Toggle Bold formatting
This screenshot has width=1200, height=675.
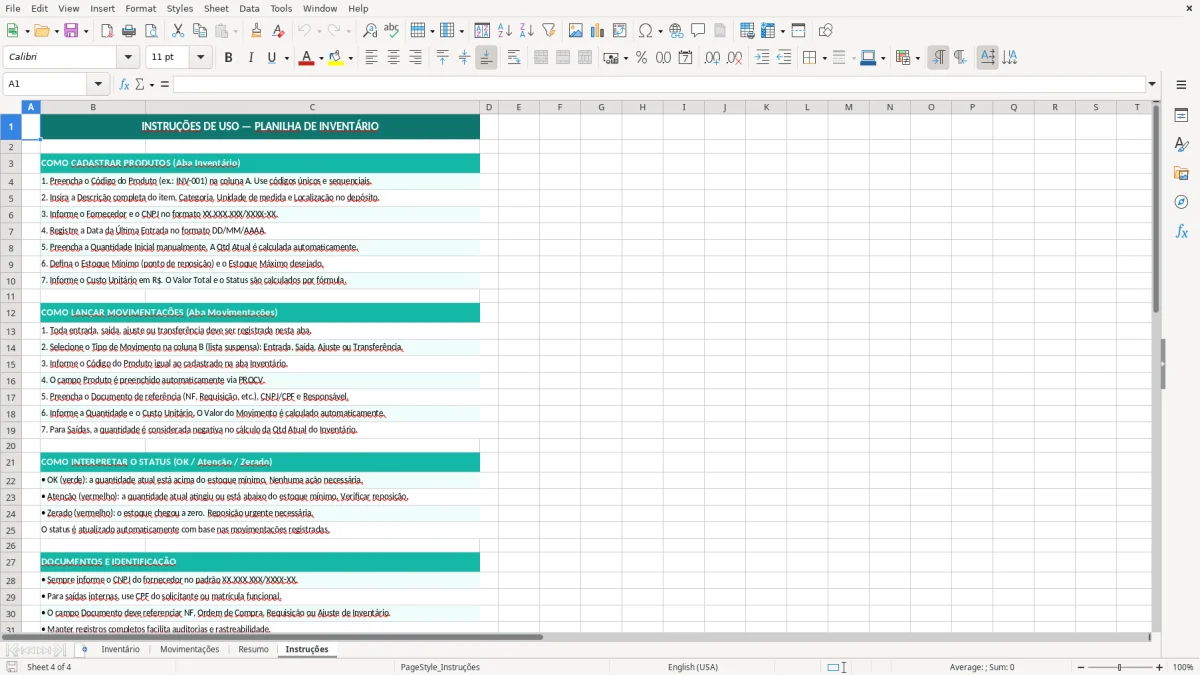pyautogui.click(x=228, y=58)
